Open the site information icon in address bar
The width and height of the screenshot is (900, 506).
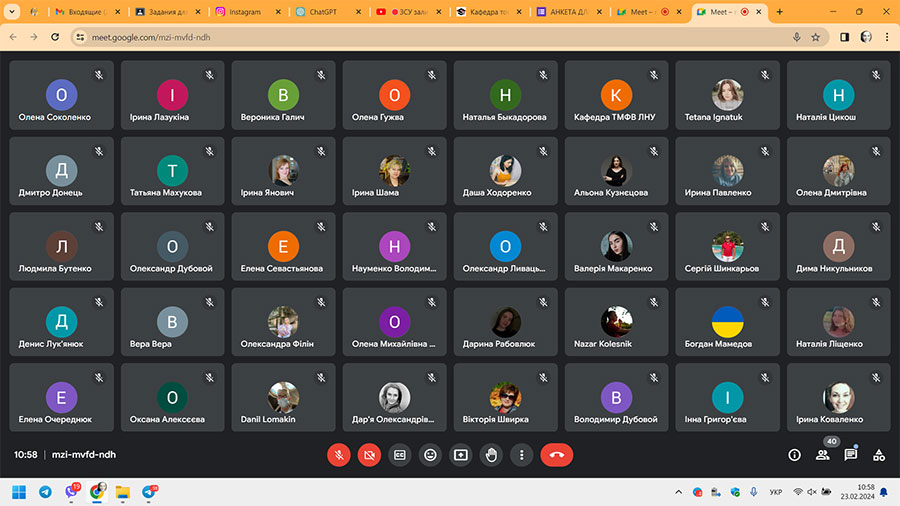[x=80, y=37]
